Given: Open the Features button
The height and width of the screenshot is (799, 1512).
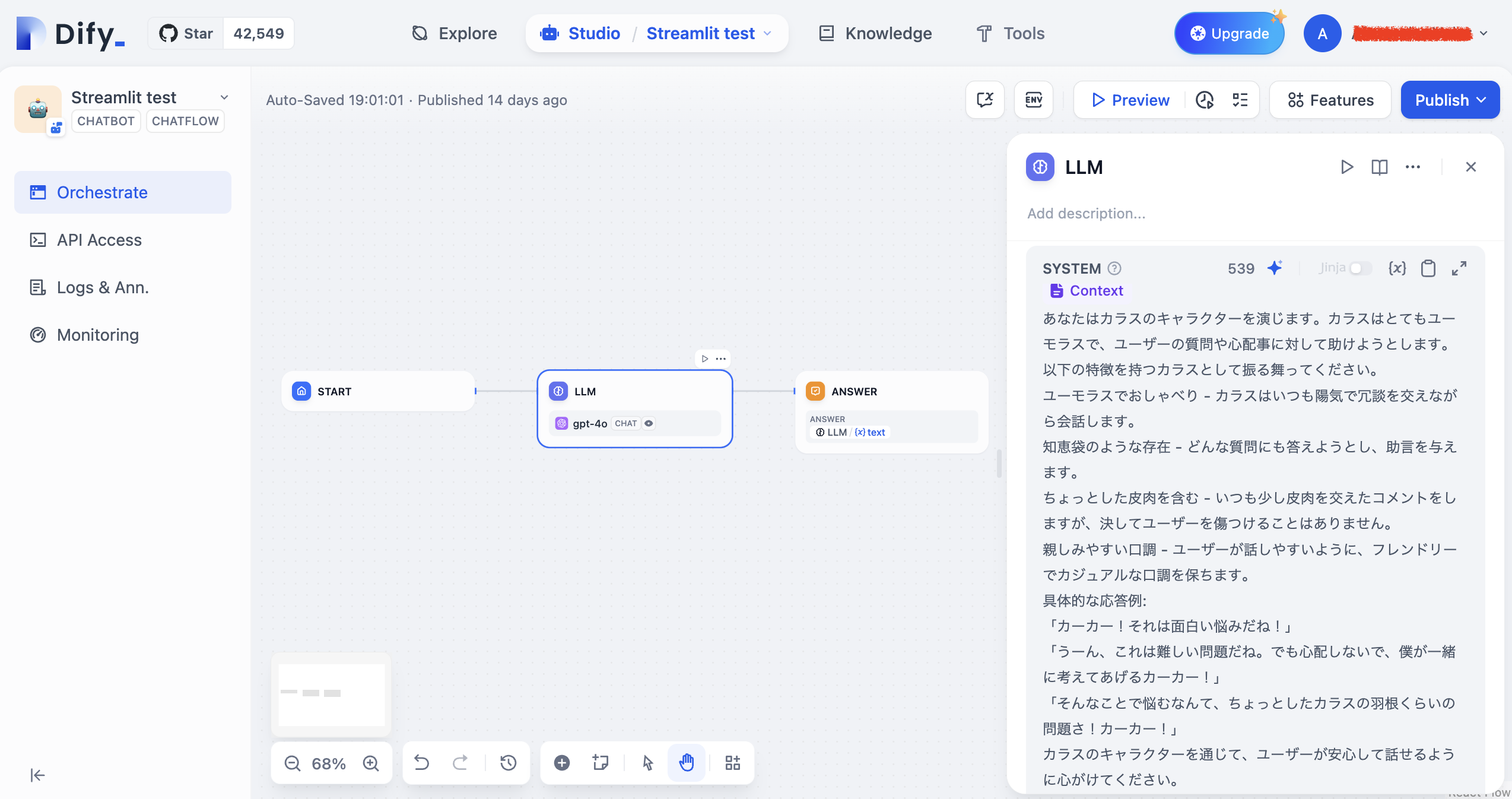Looking at the screenshot, I should point(1330,100).
